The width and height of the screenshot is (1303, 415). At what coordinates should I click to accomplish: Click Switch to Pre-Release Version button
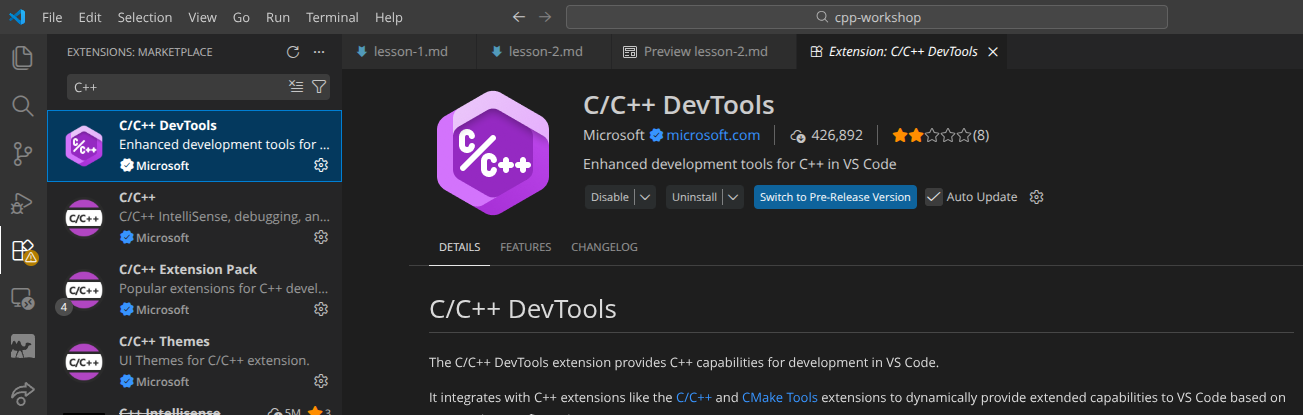tap(835, 197)
